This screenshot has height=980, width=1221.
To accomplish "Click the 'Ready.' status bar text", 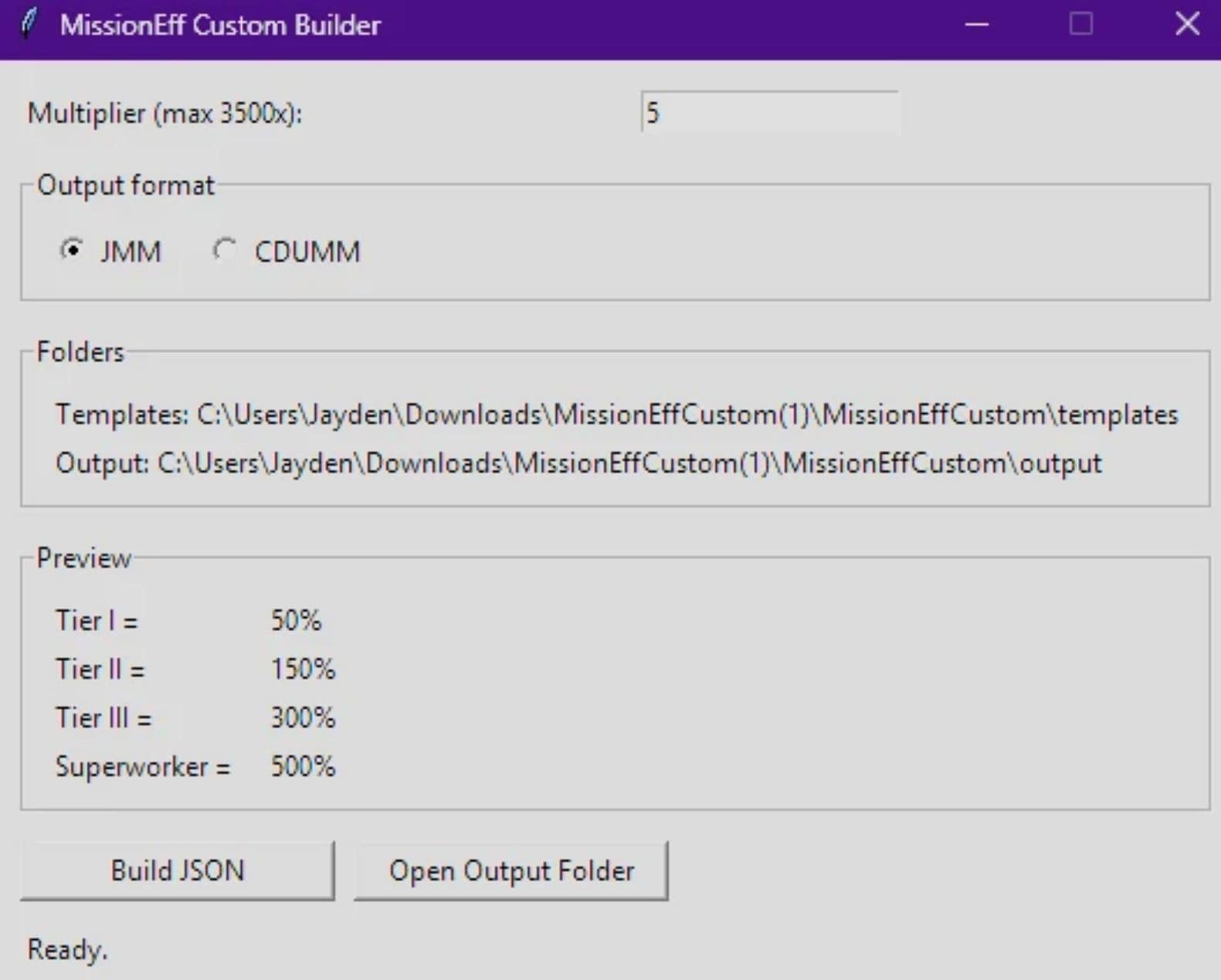I will click(x=68, y=949).
